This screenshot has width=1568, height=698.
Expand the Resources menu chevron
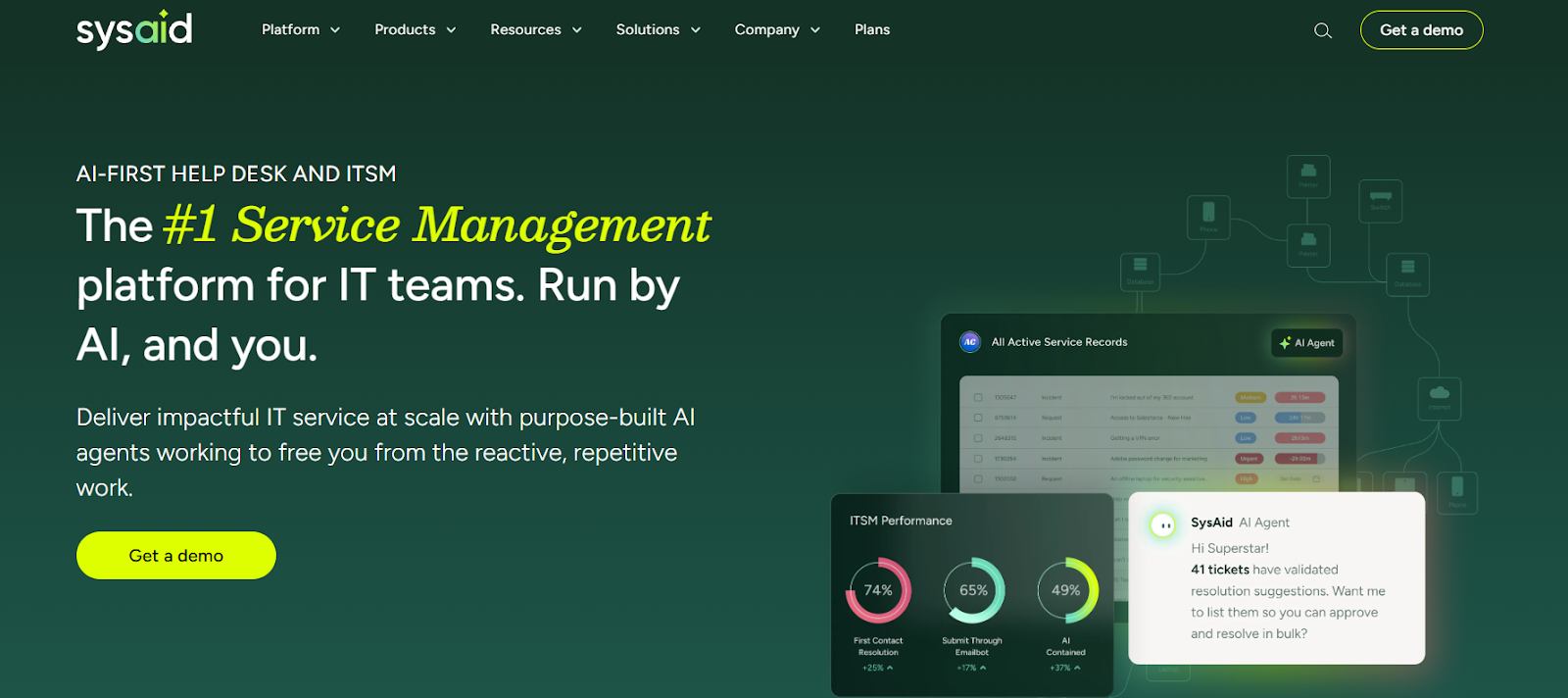(x=577, y=30)
